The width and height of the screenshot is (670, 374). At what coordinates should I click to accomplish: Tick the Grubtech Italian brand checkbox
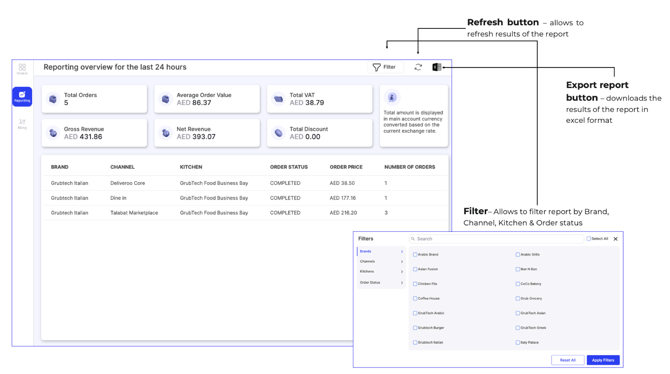coord(415,342)
